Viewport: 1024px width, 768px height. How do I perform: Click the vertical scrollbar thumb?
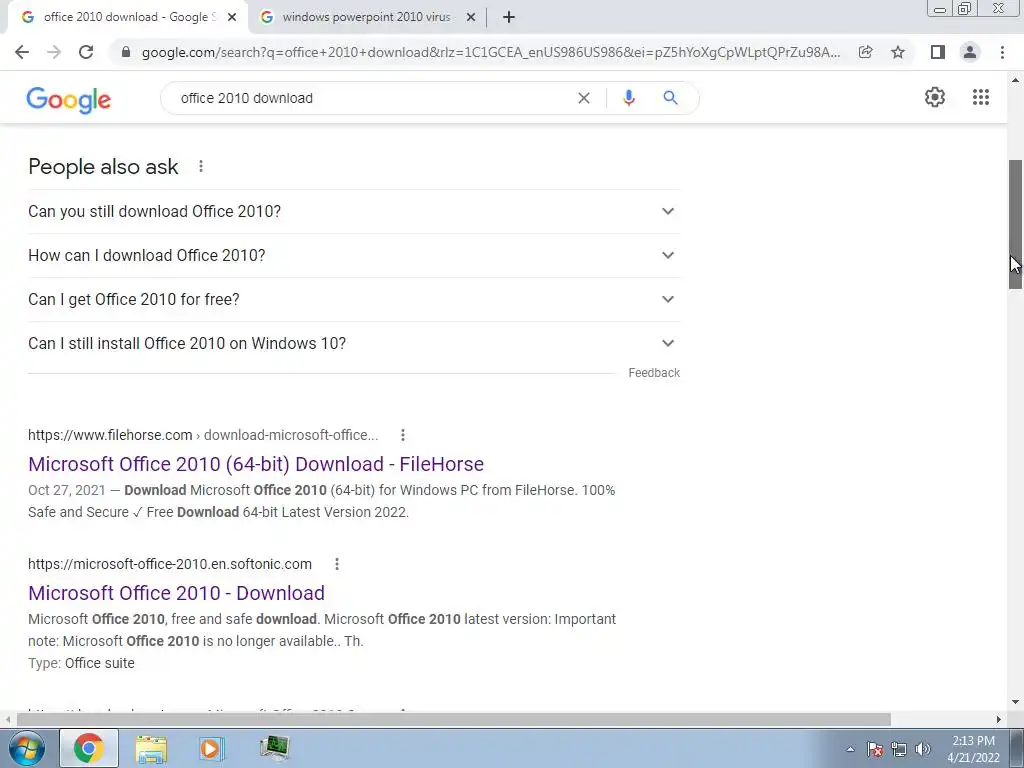1015,224
